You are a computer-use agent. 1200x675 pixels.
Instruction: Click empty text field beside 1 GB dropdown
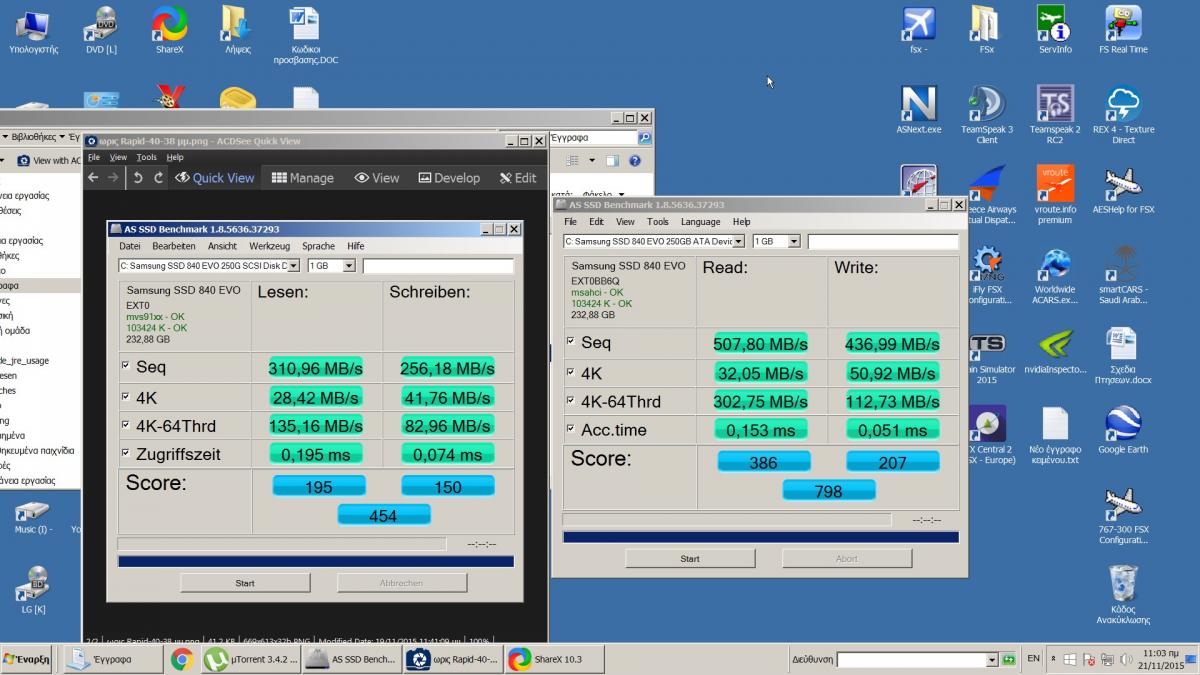[883, 241]
